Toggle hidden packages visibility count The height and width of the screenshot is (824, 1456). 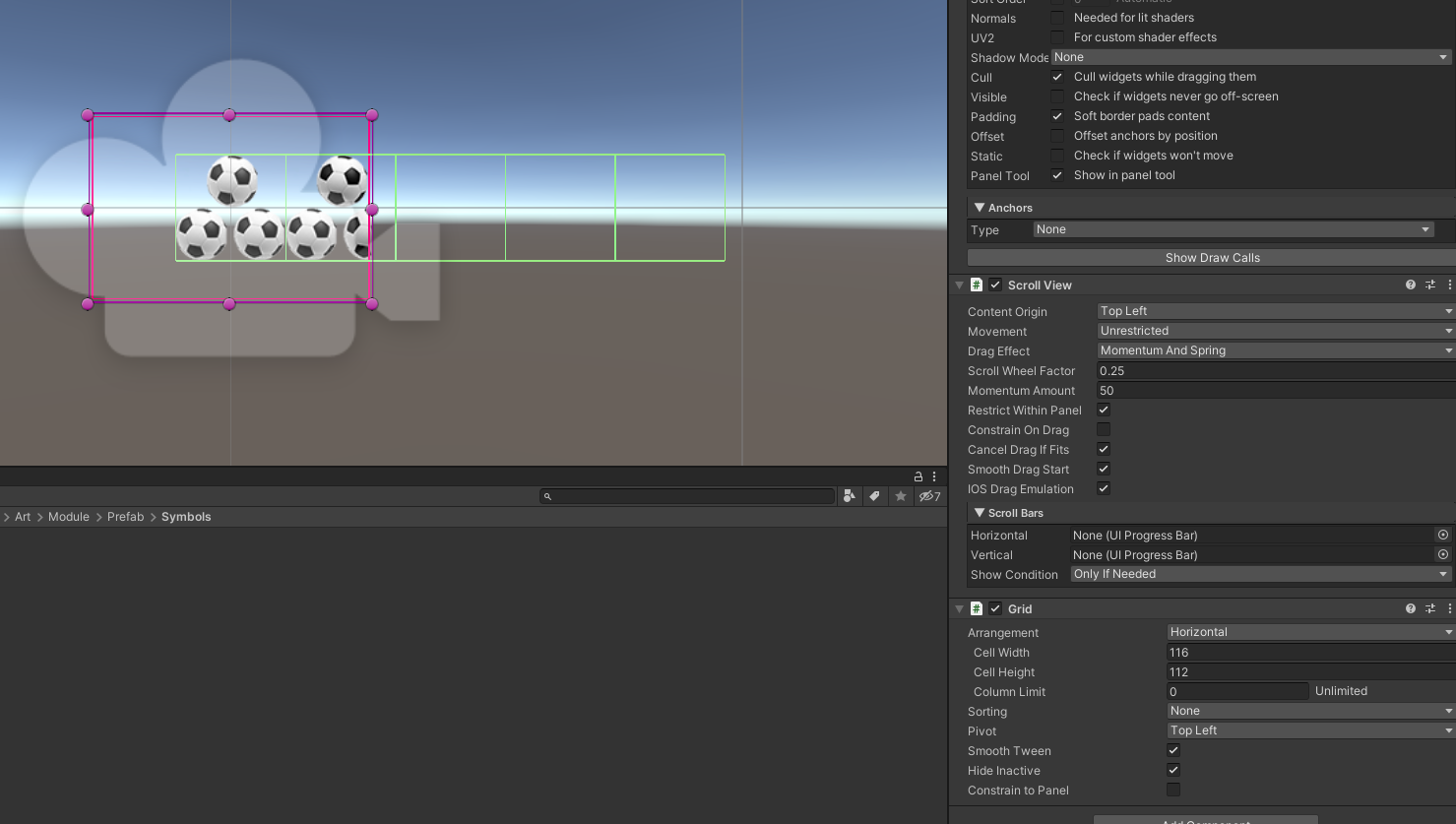pyautogui.click(x=929, y=496)
